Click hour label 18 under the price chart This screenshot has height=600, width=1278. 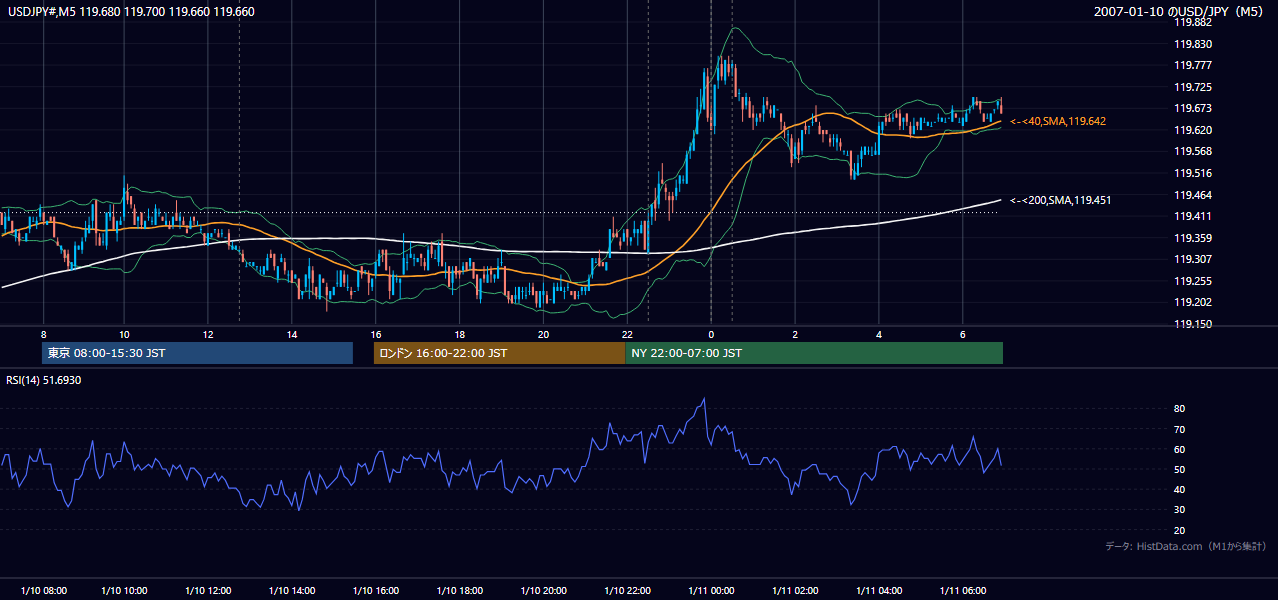[459, 334]
